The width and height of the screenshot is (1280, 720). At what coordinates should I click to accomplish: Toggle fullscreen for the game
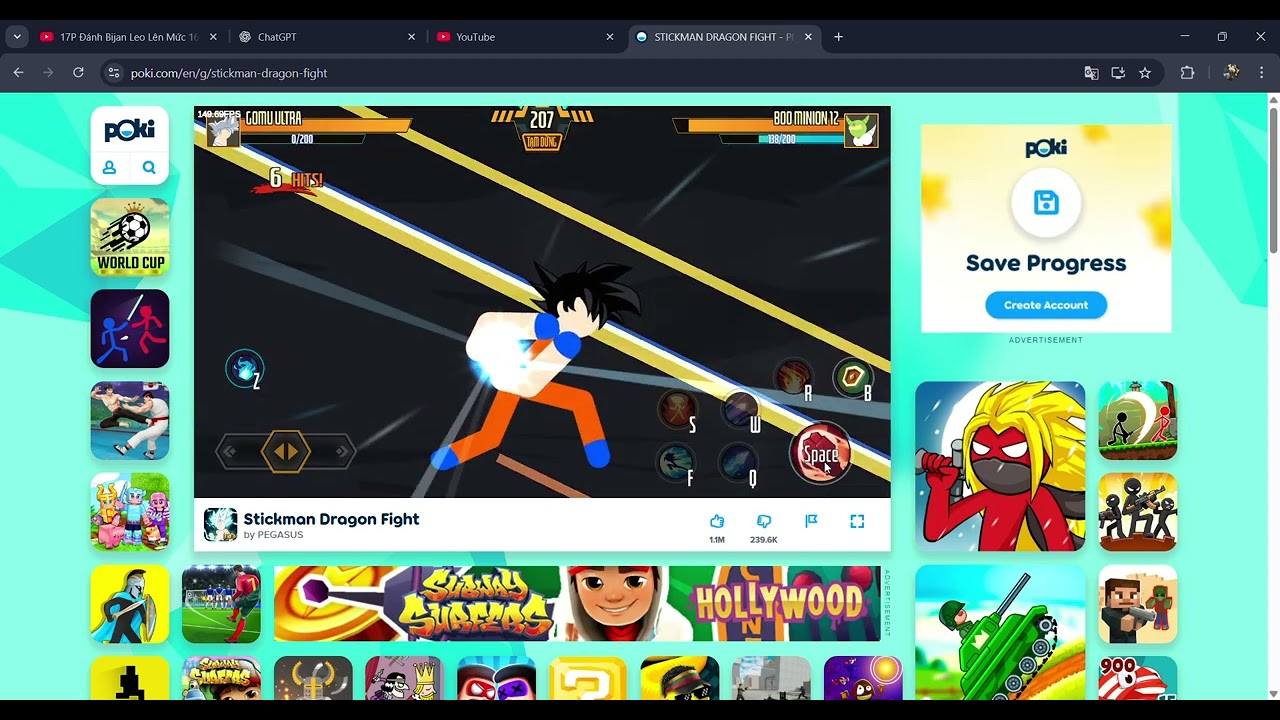click(857, 521)
